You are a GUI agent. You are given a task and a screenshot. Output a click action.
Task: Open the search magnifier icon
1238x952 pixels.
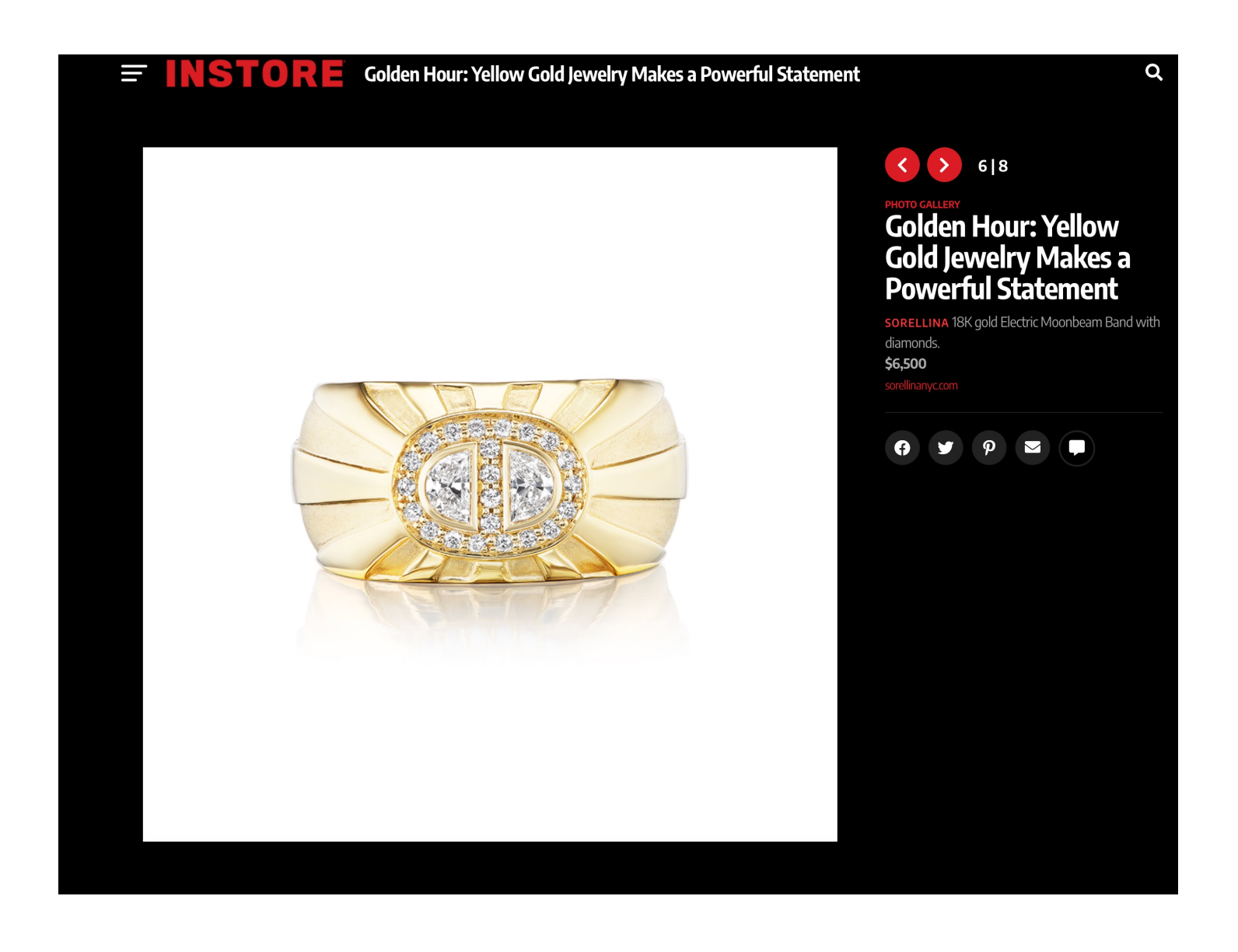click(x=1154, y=72)
